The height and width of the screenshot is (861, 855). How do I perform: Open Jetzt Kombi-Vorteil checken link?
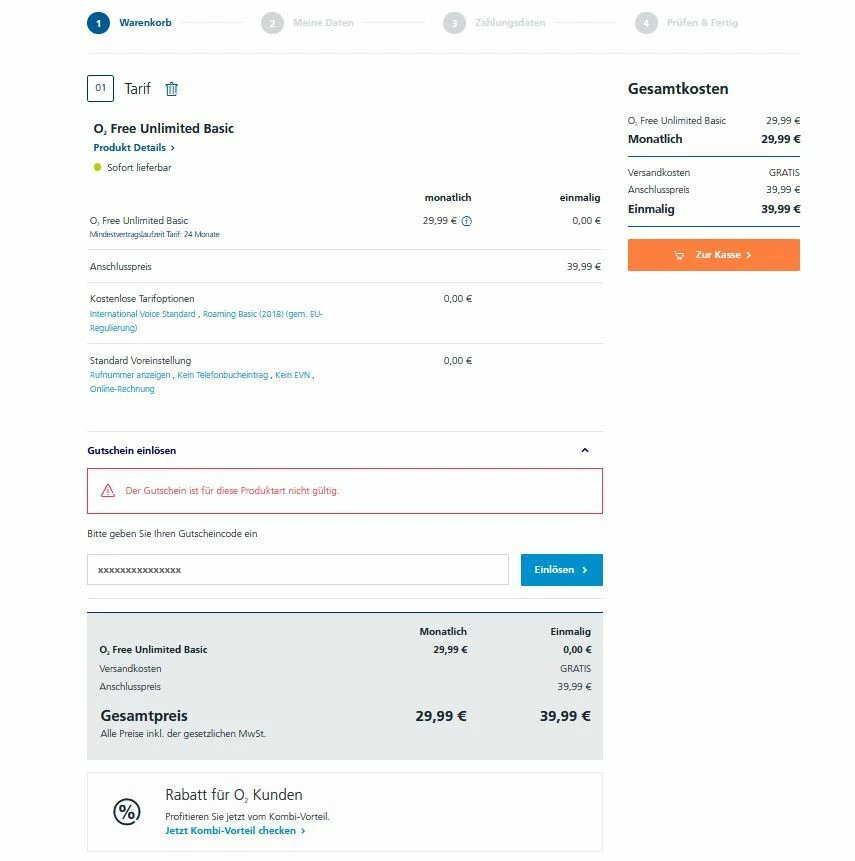click(x=235, y=831)
